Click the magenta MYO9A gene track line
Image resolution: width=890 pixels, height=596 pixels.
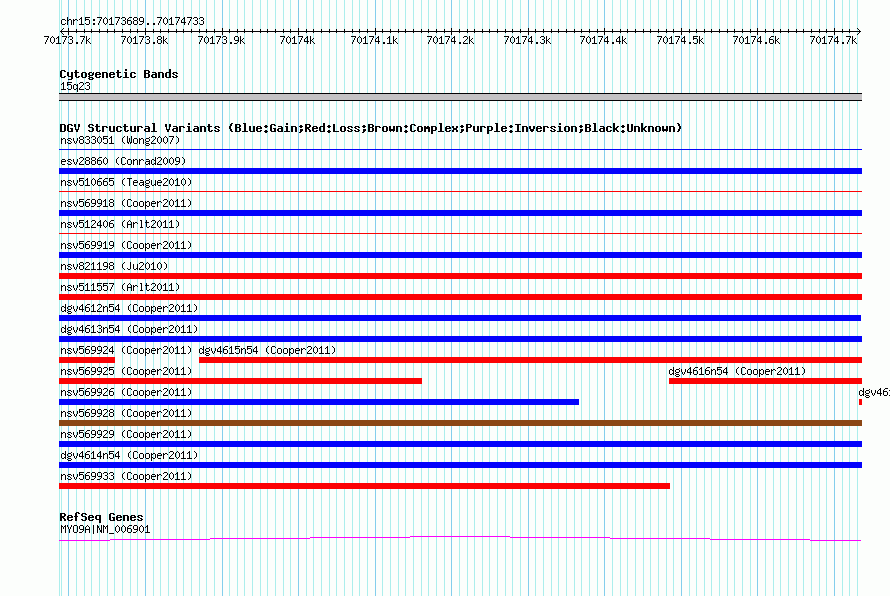tap(460, 538)
